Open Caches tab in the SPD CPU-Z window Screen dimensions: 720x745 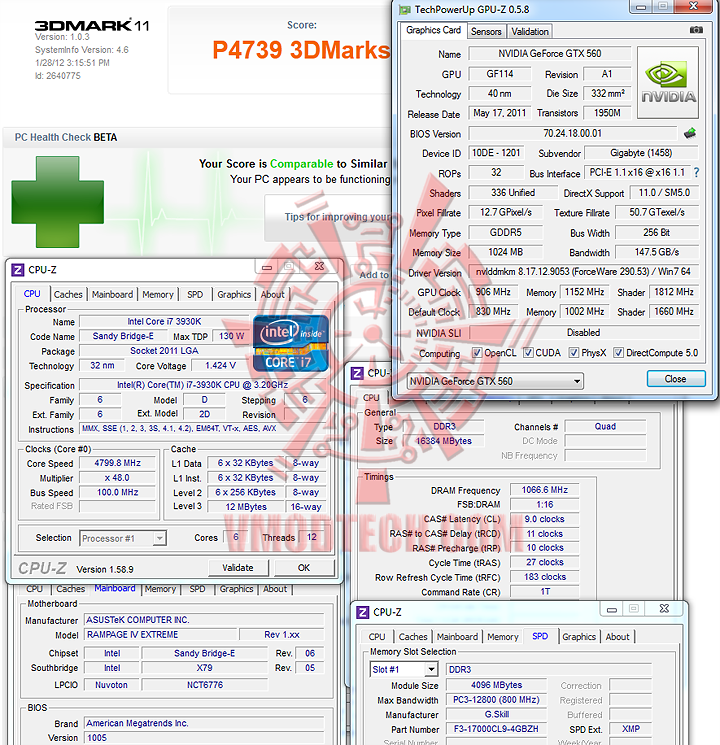point(413,637)
